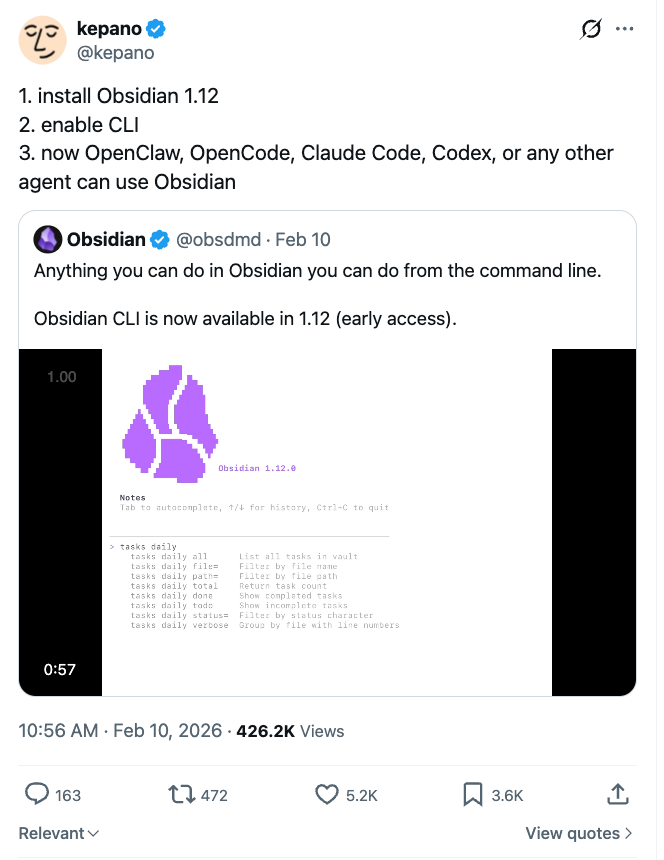Image resolution: width=664 pixels, height=860 pixels.
Task: Play the Obsidian CLI demo video
Action: pos(327,521)
